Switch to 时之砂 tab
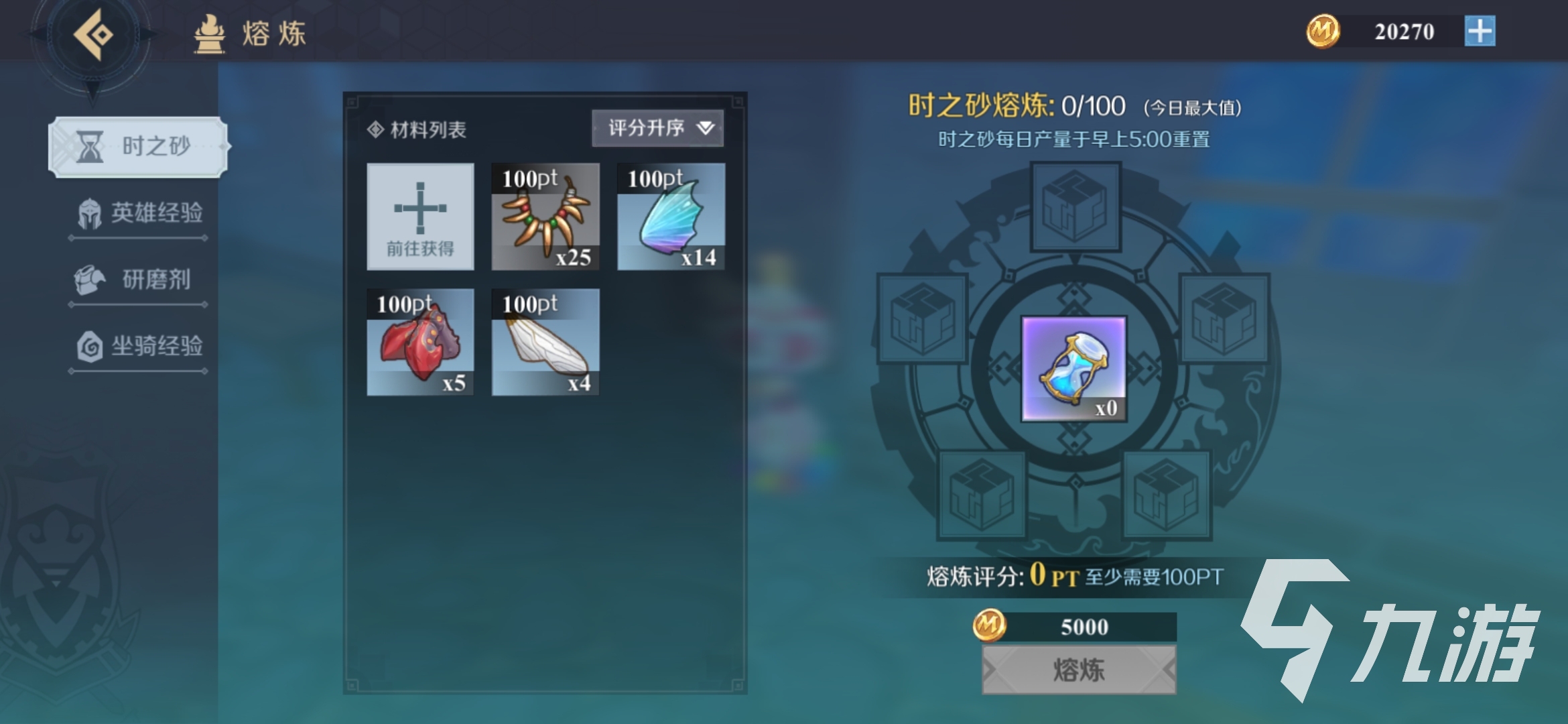Screen dimensions: 1568x724 139,147
